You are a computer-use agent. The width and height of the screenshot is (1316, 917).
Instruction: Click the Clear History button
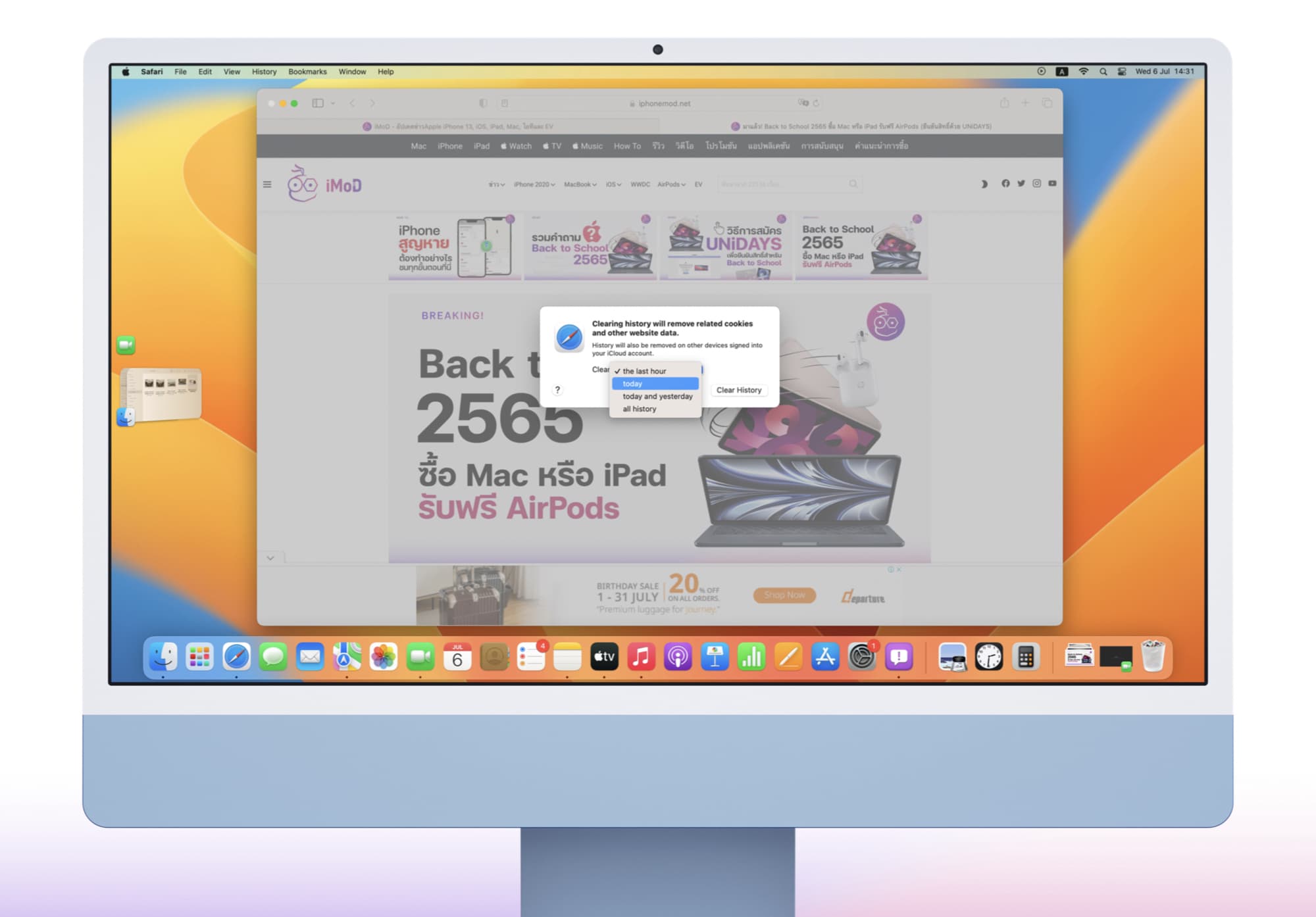tap(738, 390)
